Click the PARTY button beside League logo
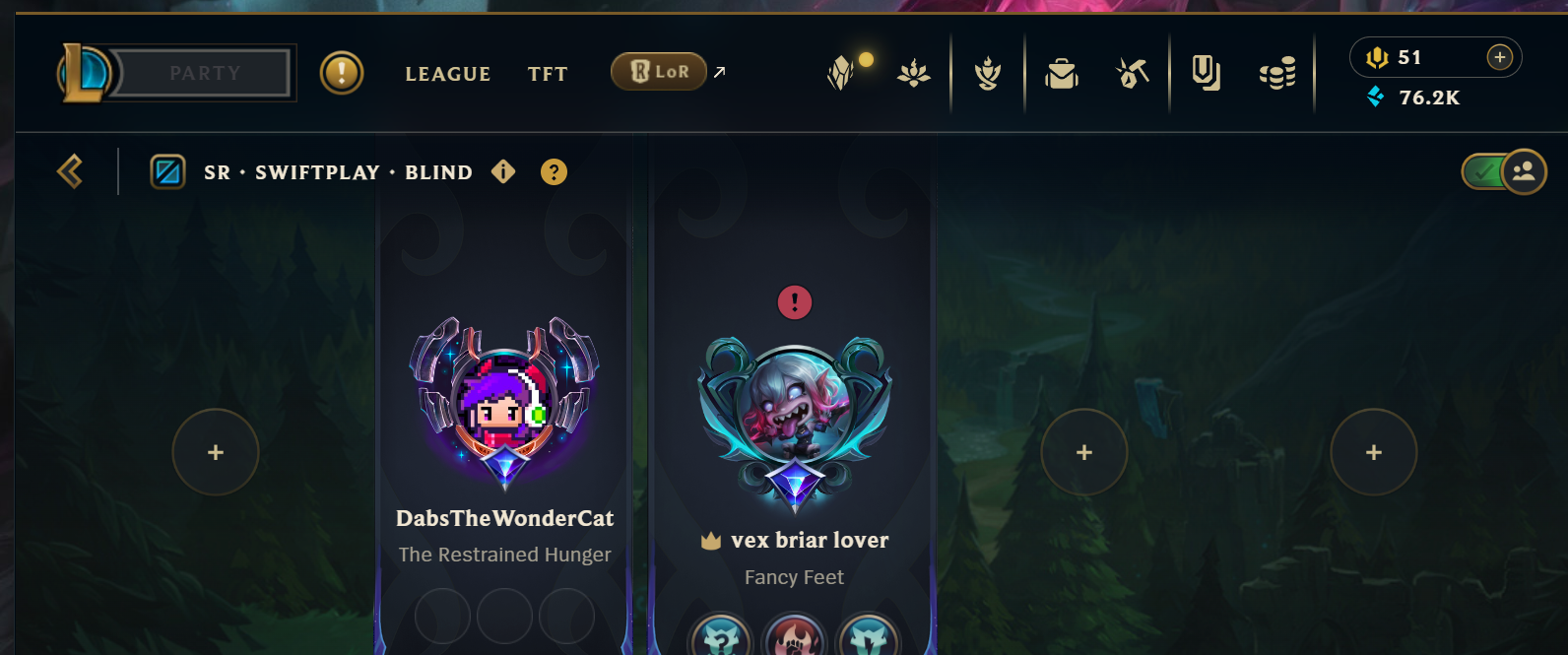 coord(204,73)
